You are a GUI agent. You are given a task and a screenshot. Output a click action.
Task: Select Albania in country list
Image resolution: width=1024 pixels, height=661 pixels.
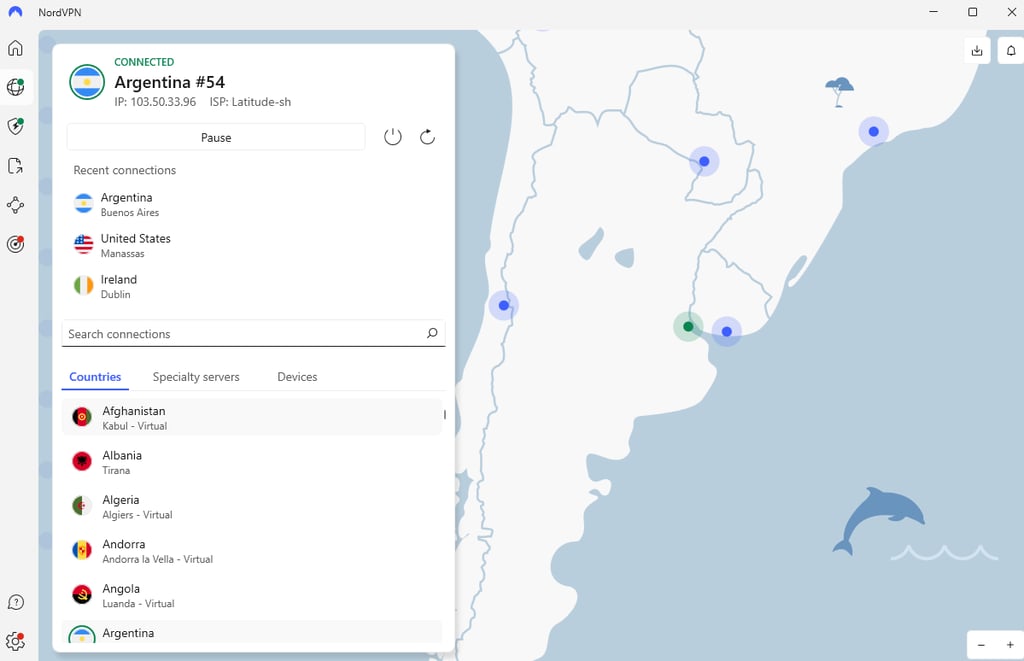coord(252,462)
